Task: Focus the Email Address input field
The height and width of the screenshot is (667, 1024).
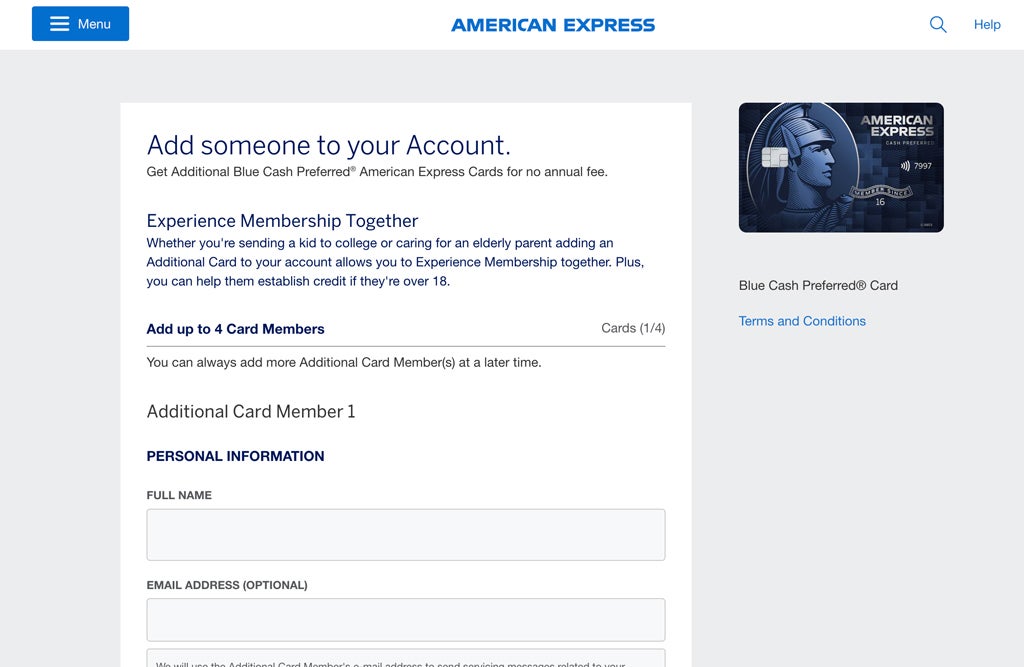Action: [x=405, y=620]
